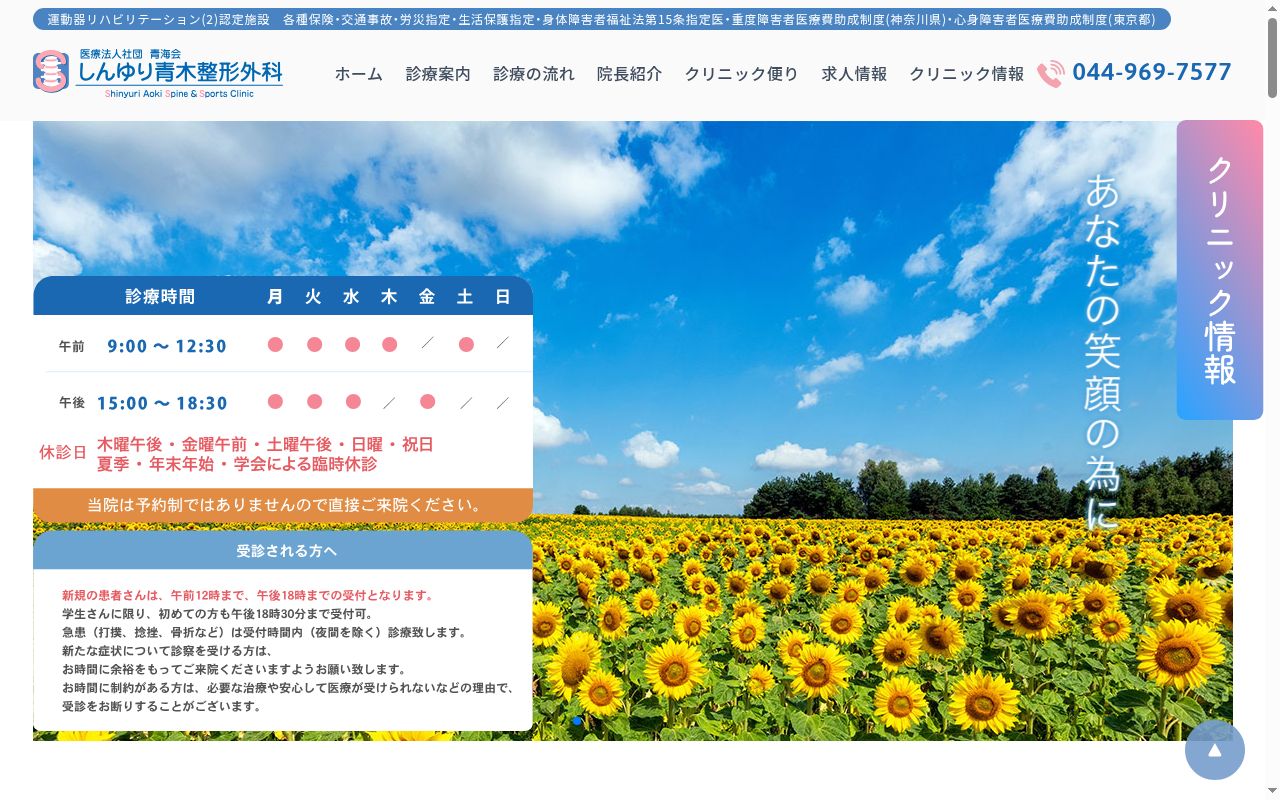The width and height of the screenshot is (1280, 800).
Task: Click the top blue insurance information banner
Action: tap(601, 19)
